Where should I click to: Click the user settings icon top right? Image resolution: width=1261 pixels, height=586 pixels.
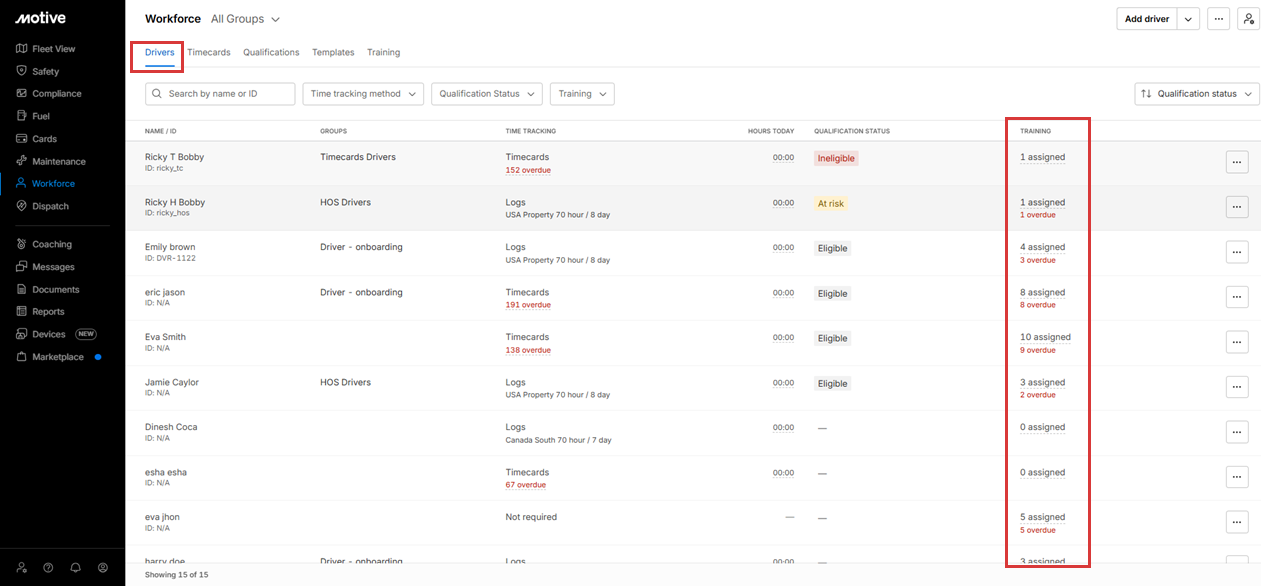coord(1248,19)
